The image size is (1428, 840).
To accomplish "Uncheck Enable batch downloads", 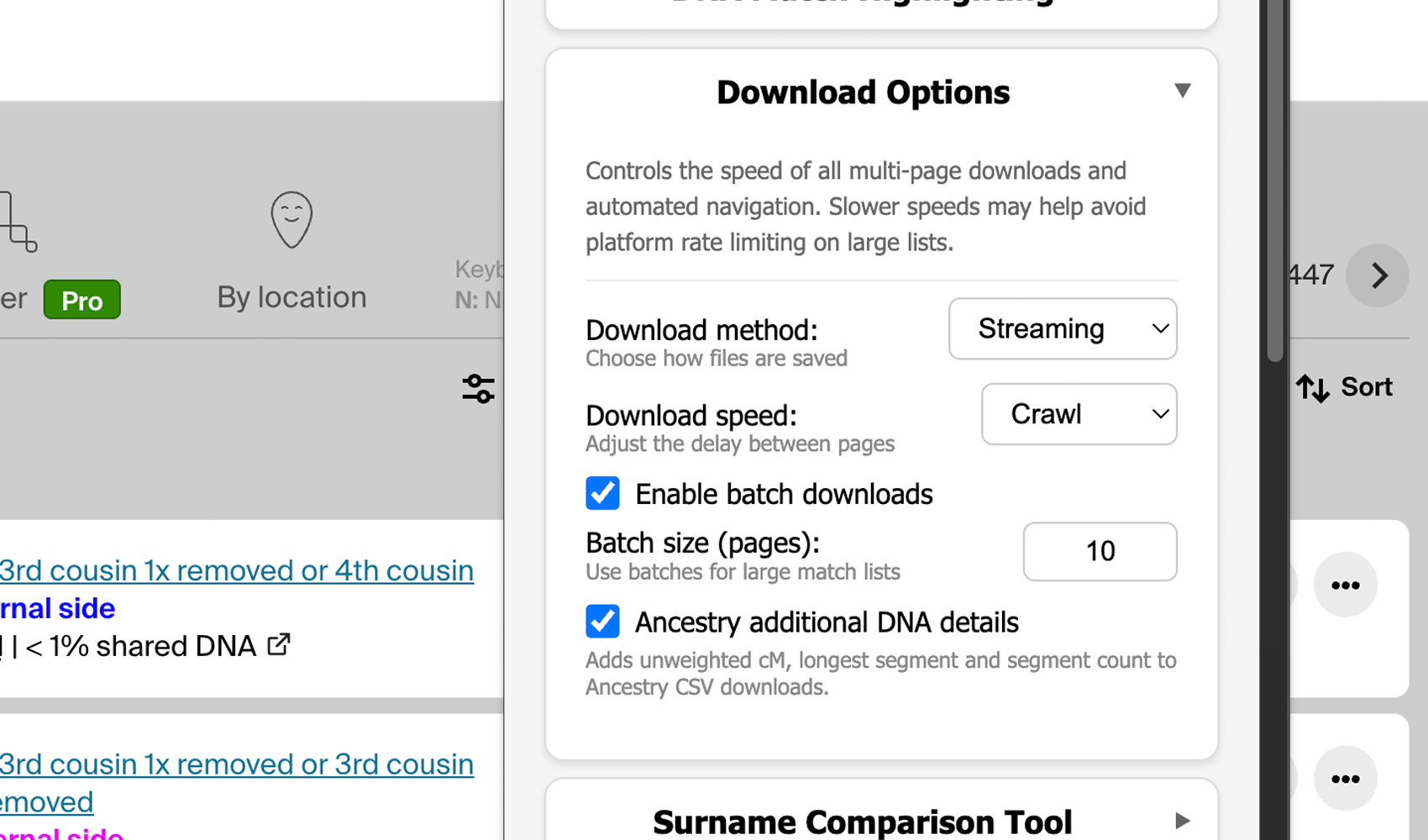I will [x=602, y=493].
